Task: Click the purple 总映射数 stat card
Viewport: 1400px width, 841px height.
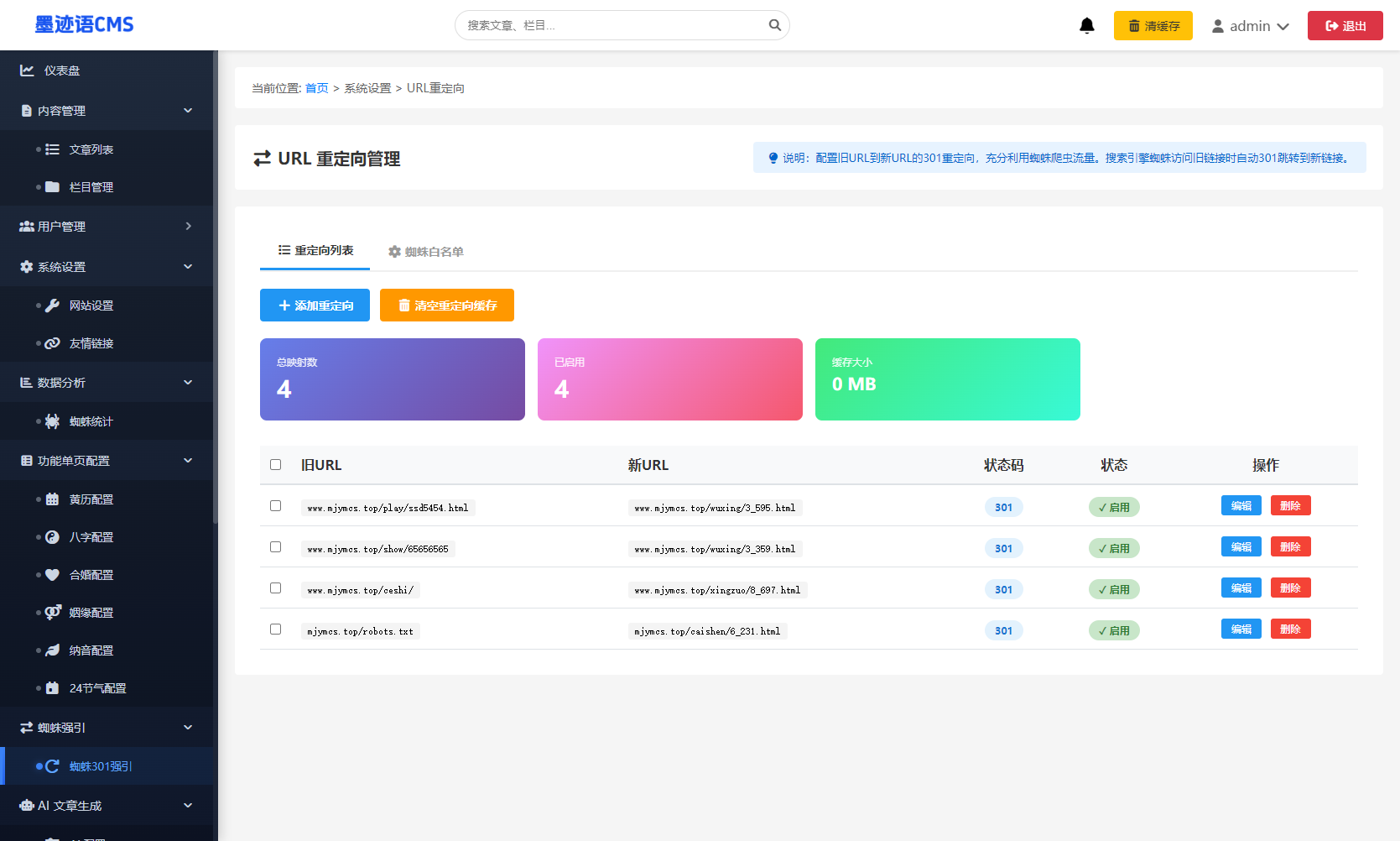Action: click(392, 379)
